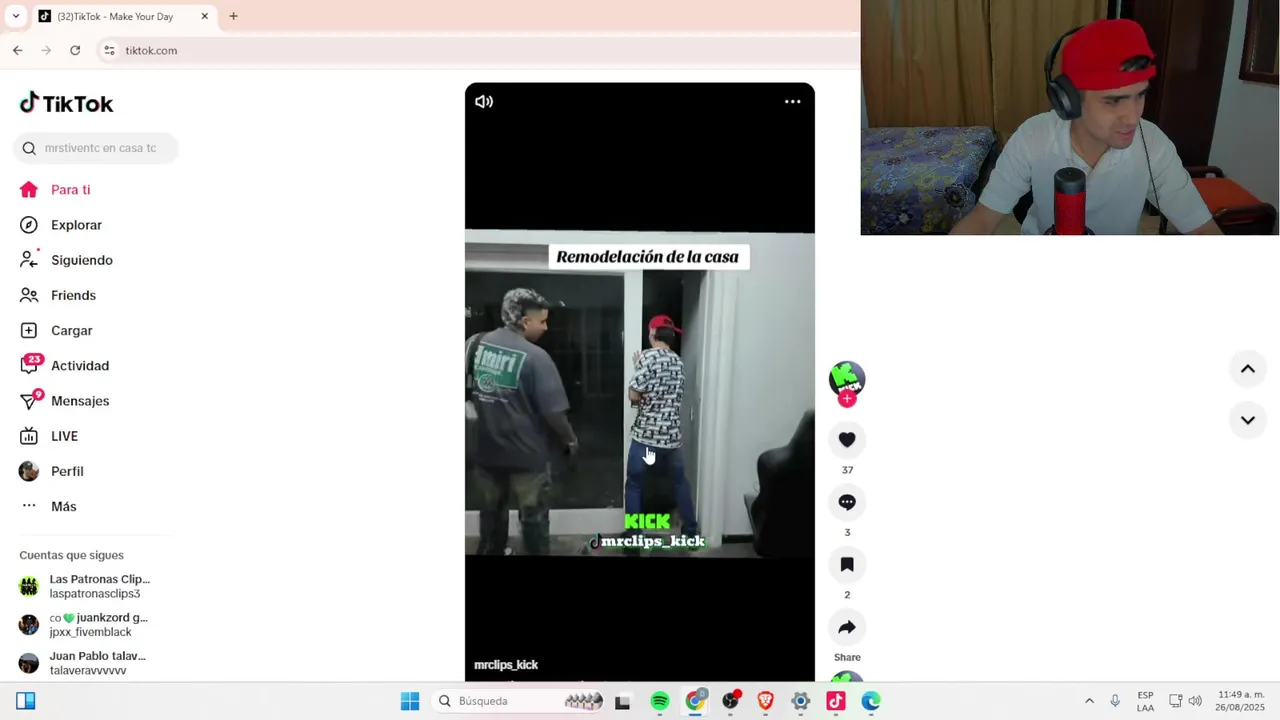The height and width of the screenshot is (720, 1280).
Task: Open the tab search dropdown arrow
Action: click(x=15, y=16)
